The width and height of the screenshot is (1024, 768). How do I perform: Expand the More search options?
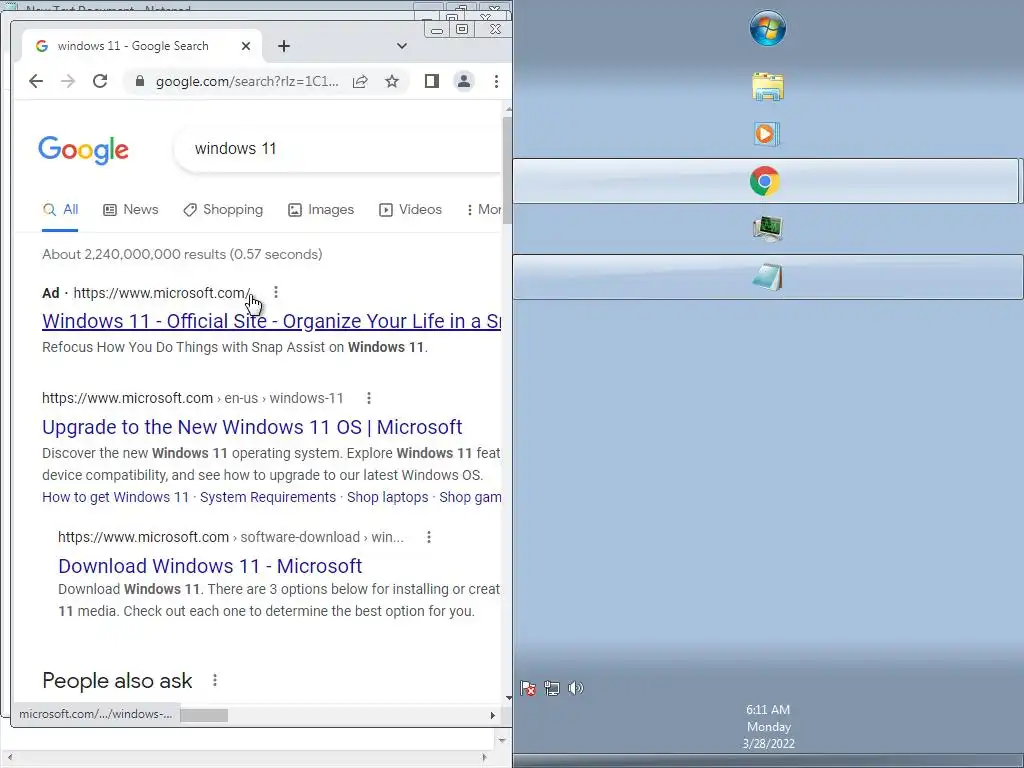484,210
